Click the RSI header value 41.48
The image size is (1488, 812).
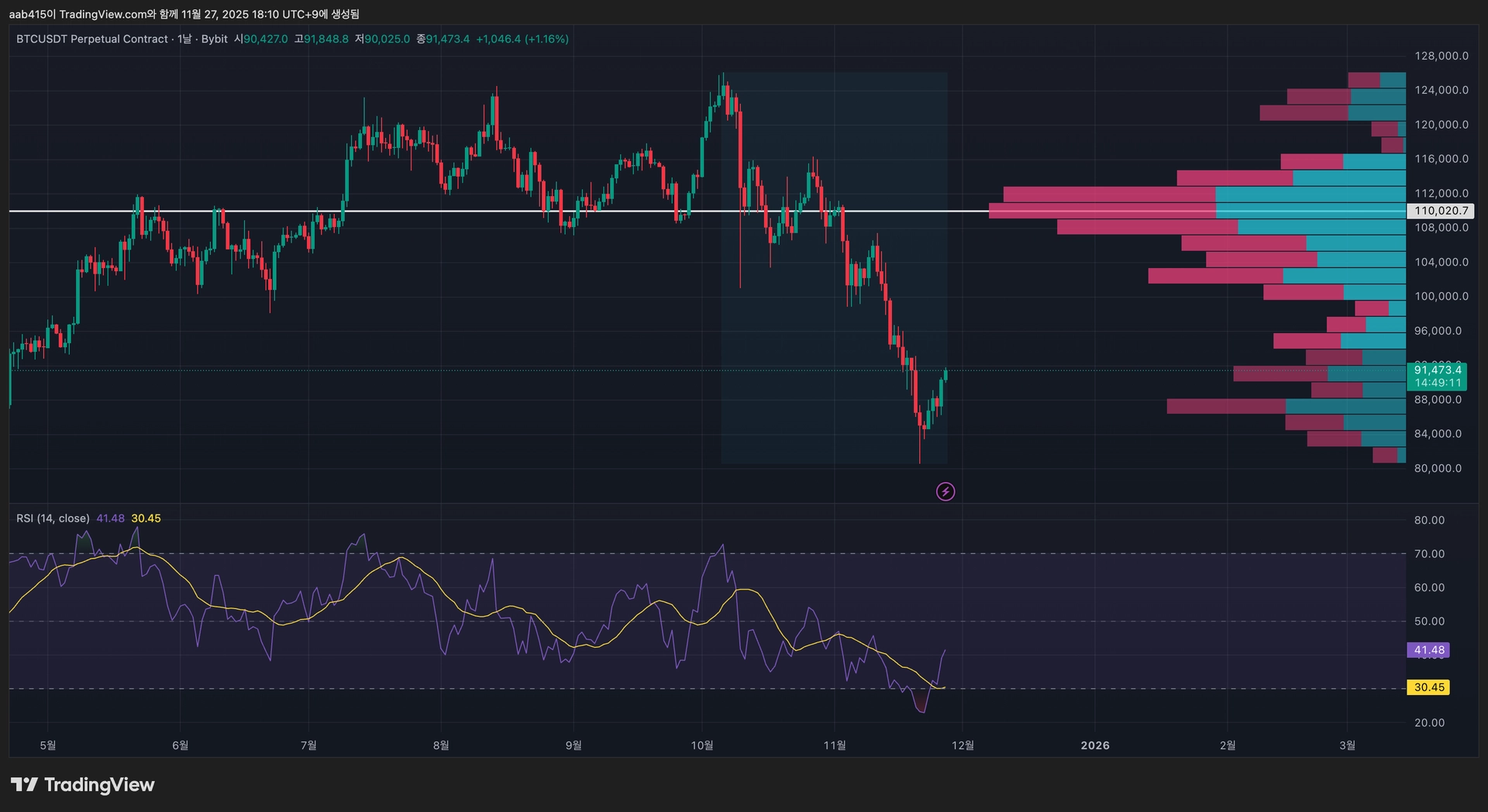pos(111,518)
